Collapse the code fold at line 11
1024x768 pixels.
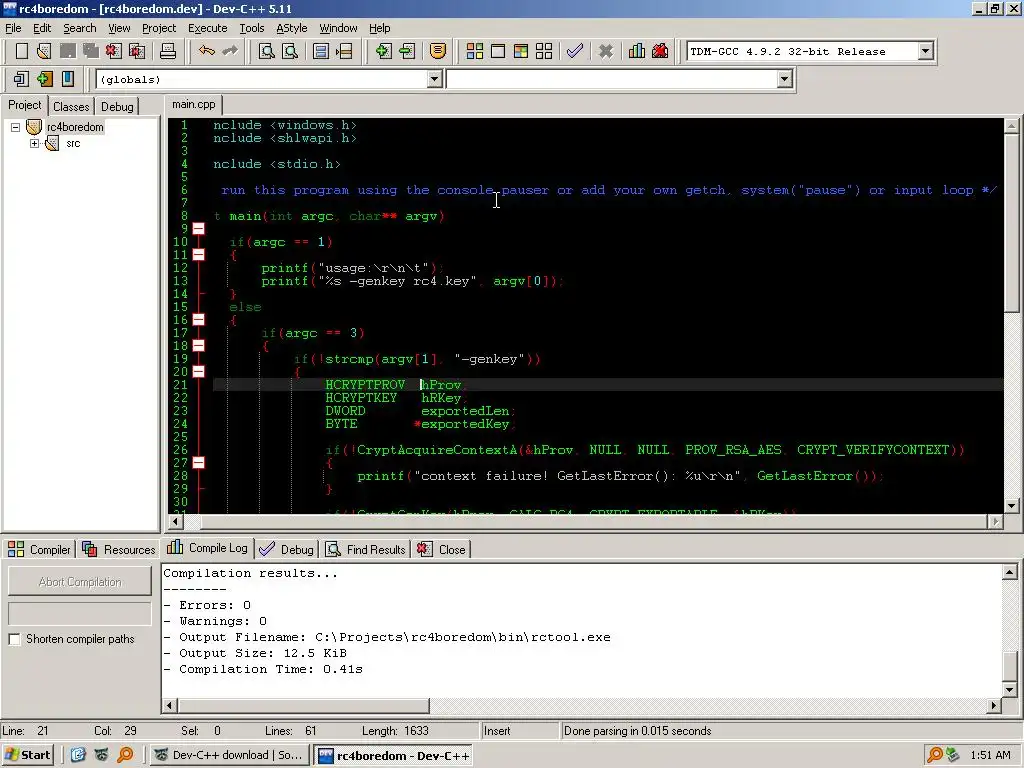pyautogui.click(x=199, y=255)
